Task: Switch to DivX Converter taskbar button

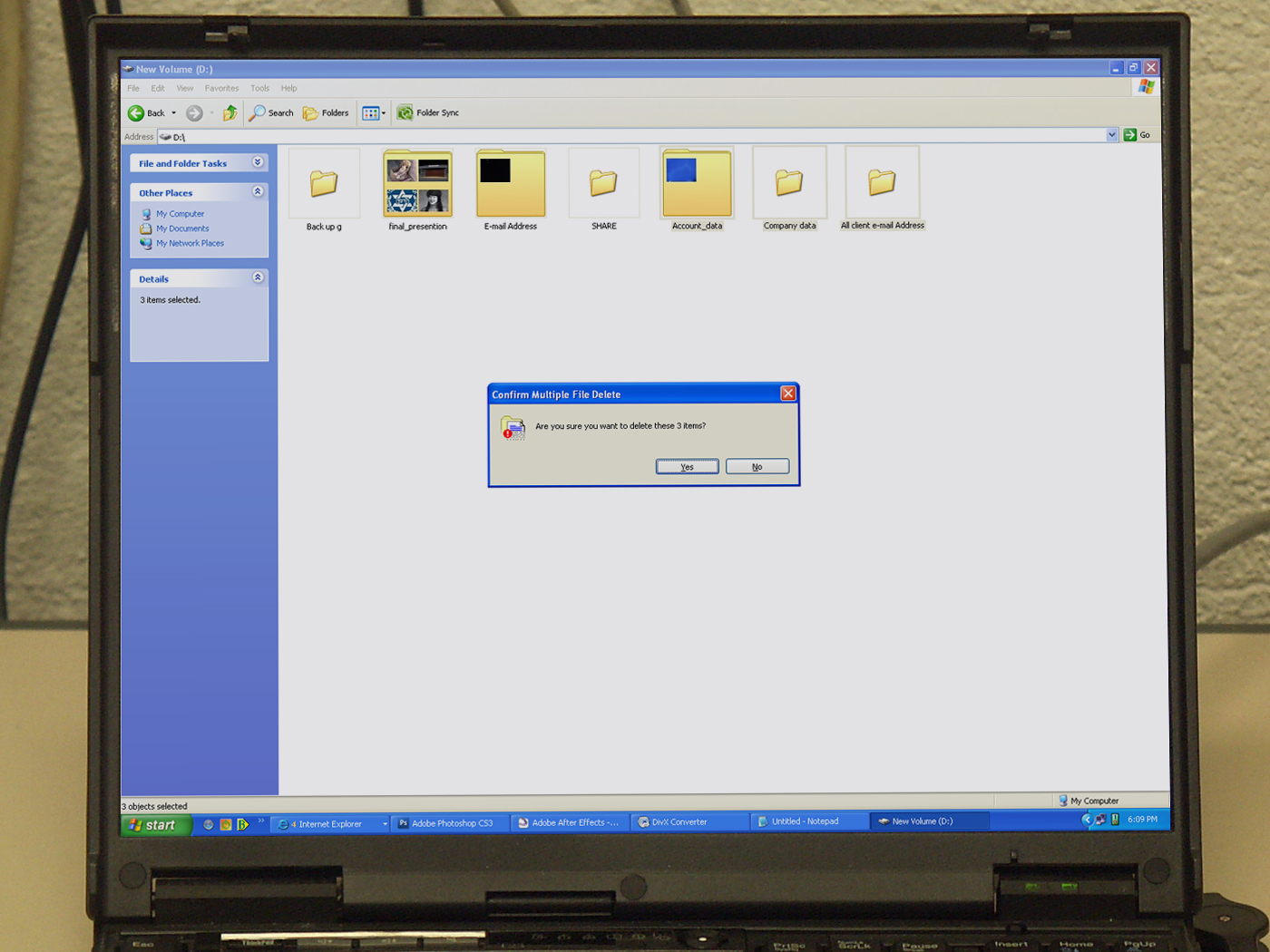Action: 691,822
